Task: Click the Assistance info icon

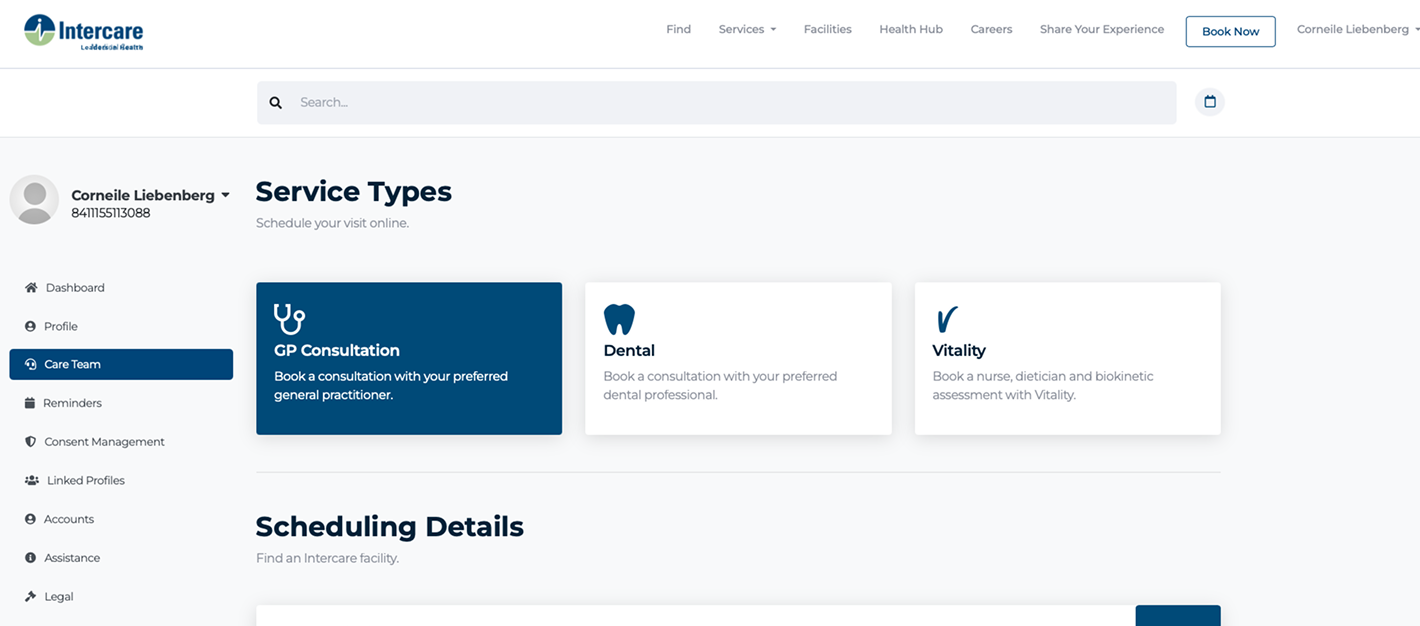Action: pos(30,558)
